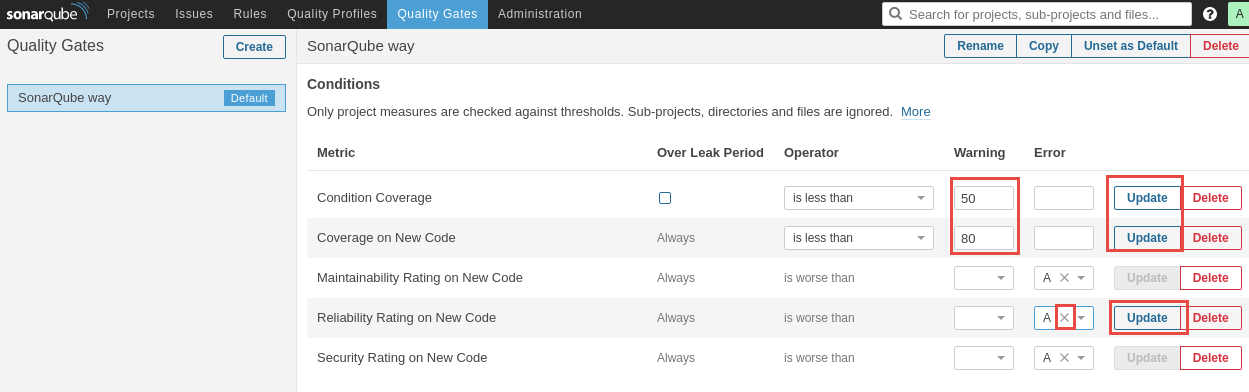Click the Warning column header
This screenshot has height=392, width=1249.
click(980, 153)
